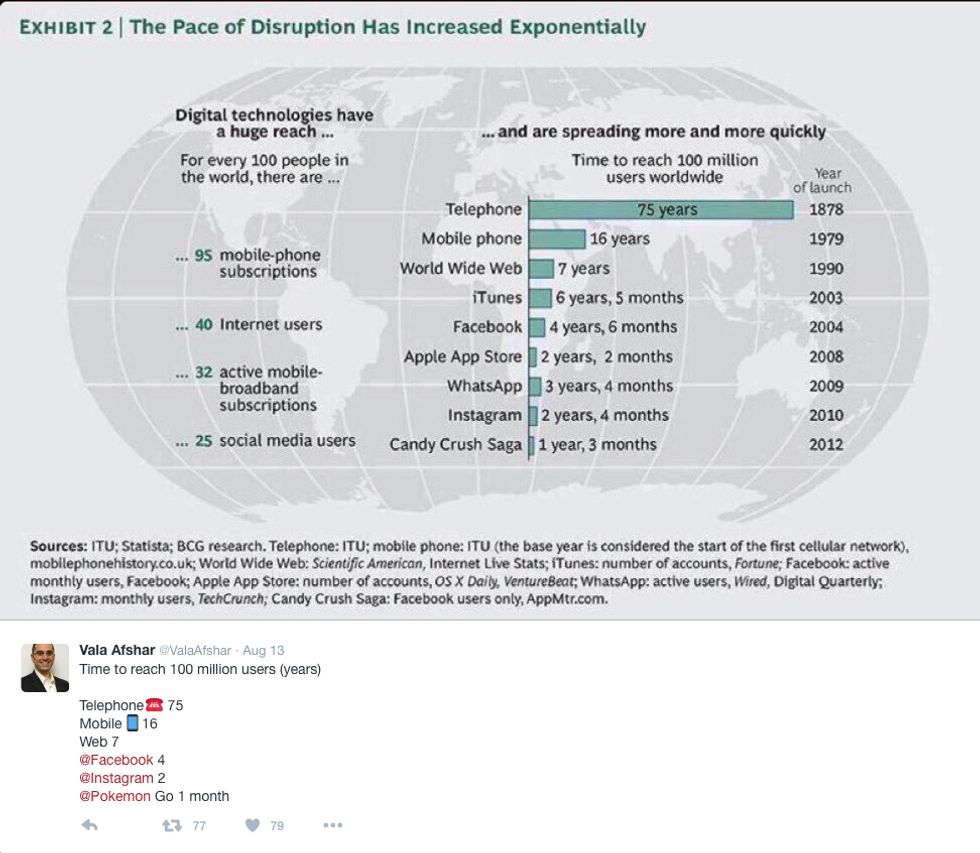Viewport: 980px width, 853px height.
Task: Click the Candy Crush Saga chart label
Action: pyautogui.click(x=455, y=444)
